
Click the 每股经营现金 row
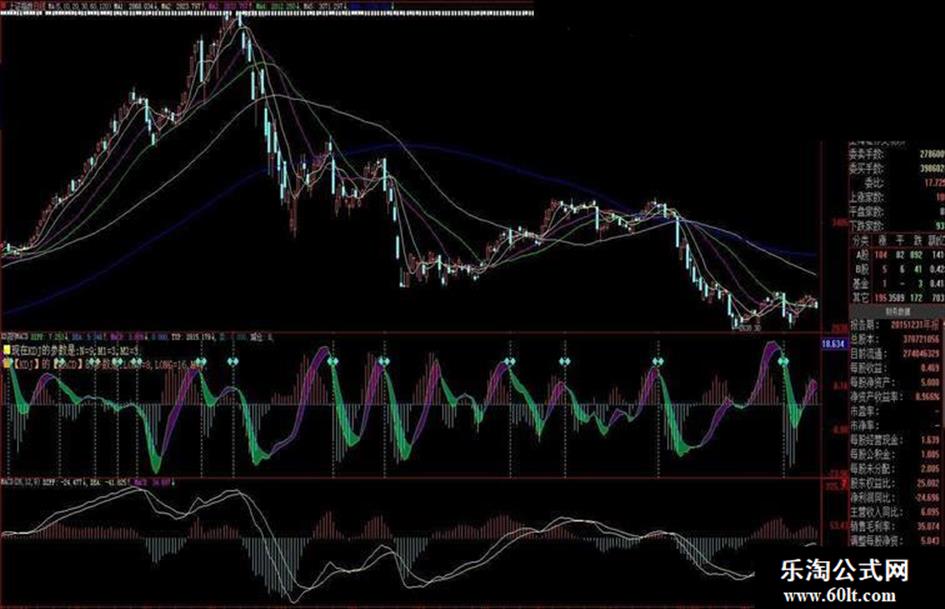pyautogui.click(x=897, y=440)
